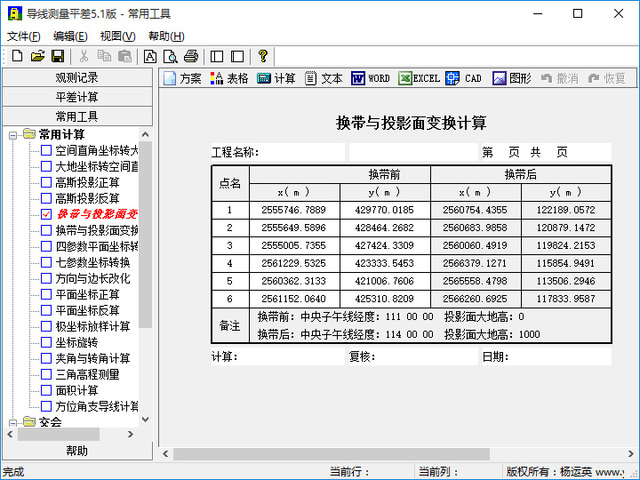Switch to the 观测记录 panel

78,78
